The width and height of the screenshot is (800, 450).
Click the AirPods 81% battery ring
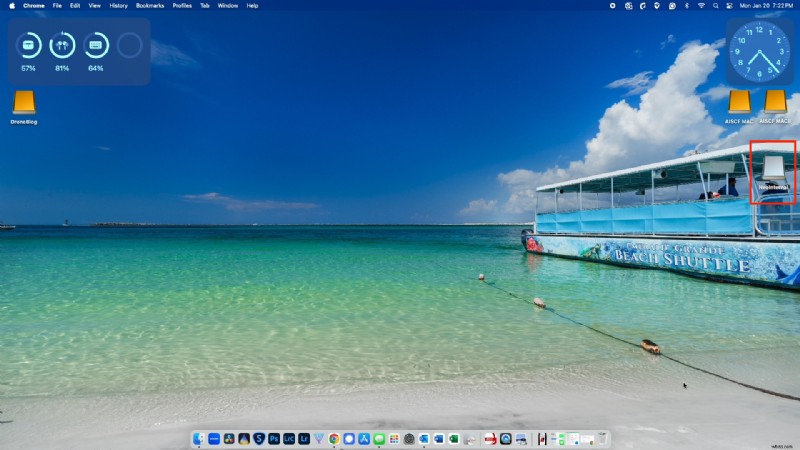click(x=62, y=45)
